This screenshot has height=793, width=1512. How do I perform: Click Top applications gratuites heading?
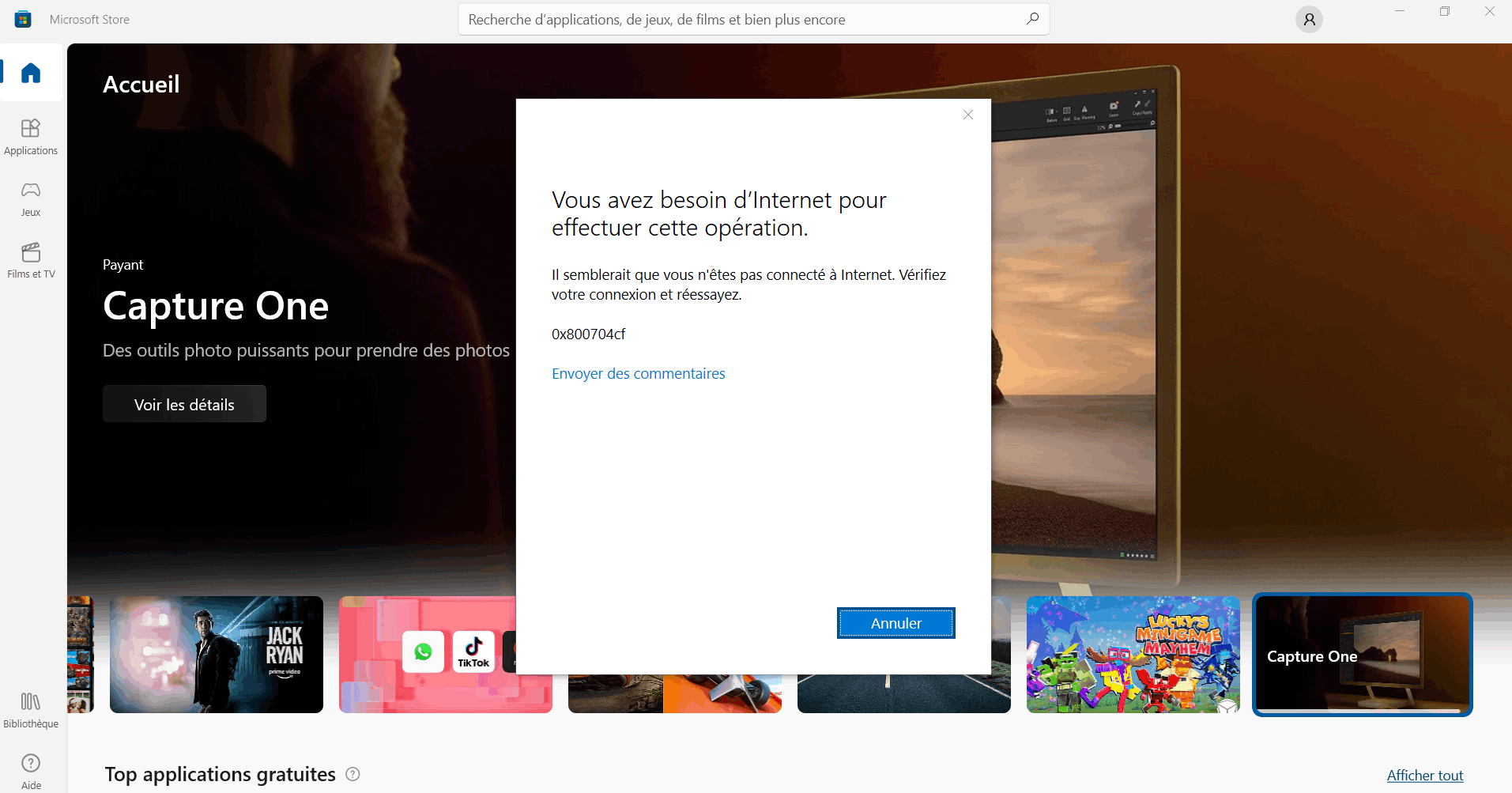(221, 774)
